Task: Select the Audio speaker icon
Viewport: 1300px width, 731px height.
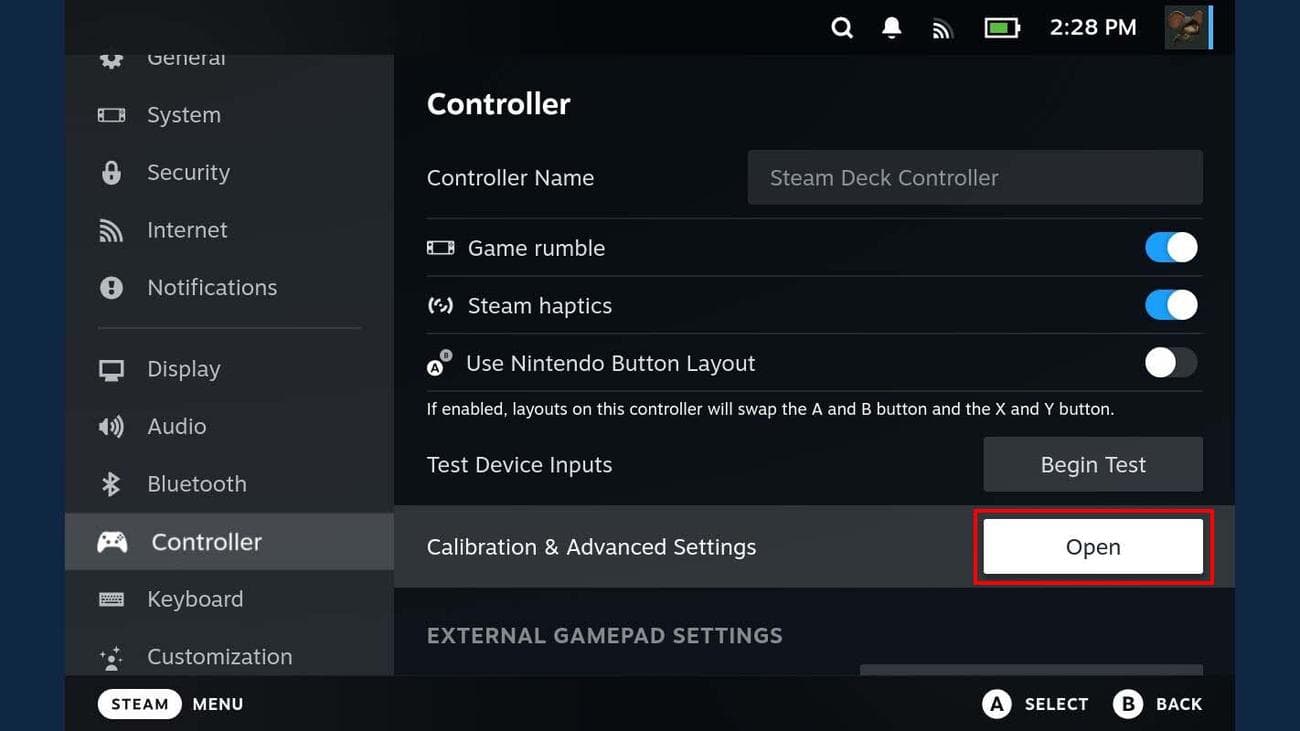Action: coord(111,426)
